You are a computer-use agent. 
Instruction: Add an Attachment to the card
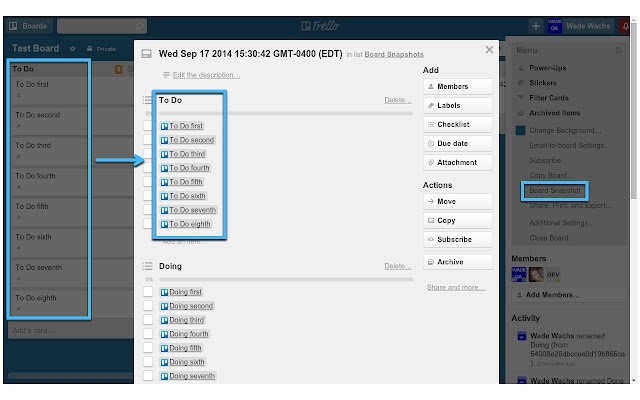tap(458, 162)
